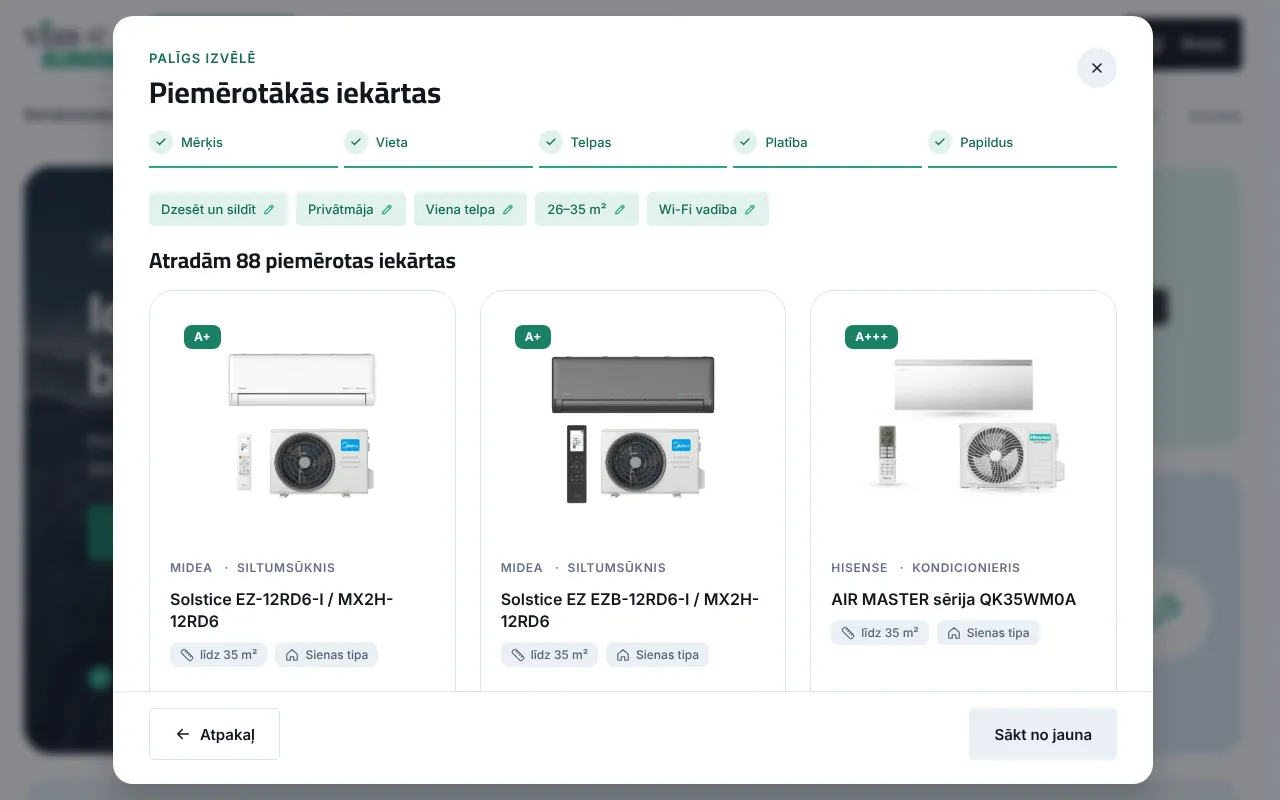The height and width of the screenshot is (800, 1280).
Task: Click the checkmark icon beside Papildus step
Action: pyautogui.click(x=939, y=142)
